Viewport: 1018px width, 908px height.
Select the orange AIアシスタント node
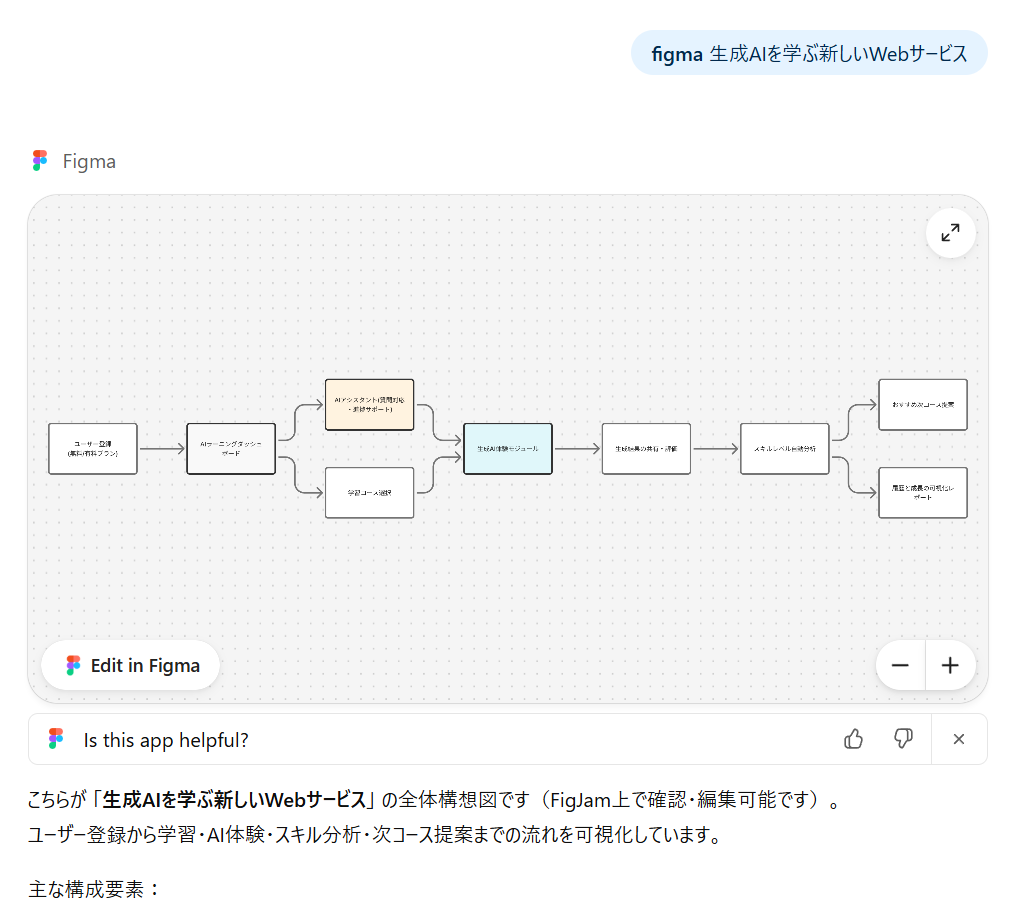tap(369, 404)
